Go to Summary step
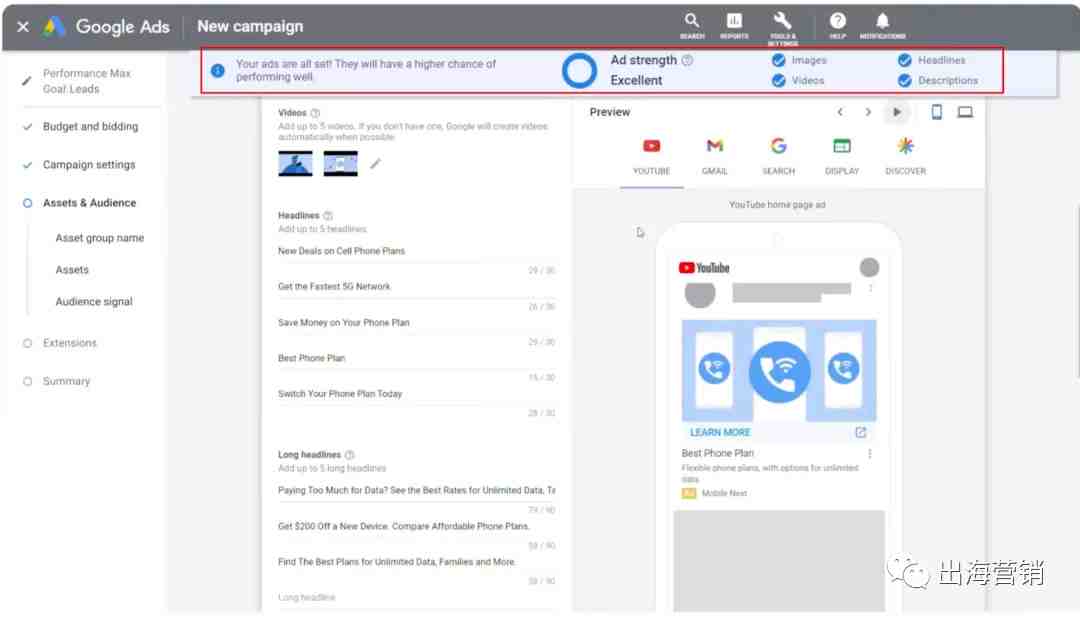This screenshot has height=621, width=1080. point(66,381)
